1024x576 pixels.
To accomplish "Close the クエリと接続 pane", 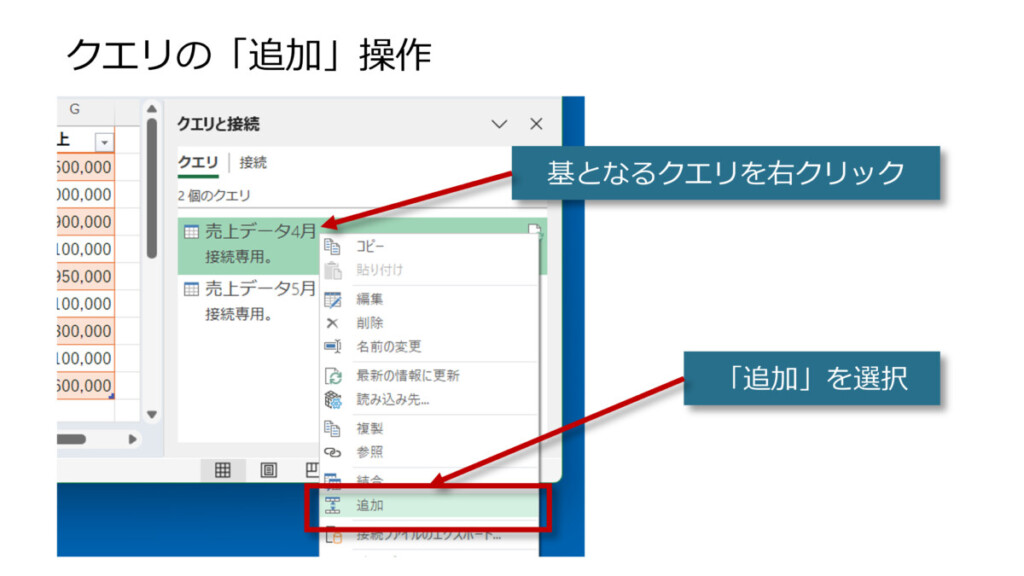I will click(536, 124).
